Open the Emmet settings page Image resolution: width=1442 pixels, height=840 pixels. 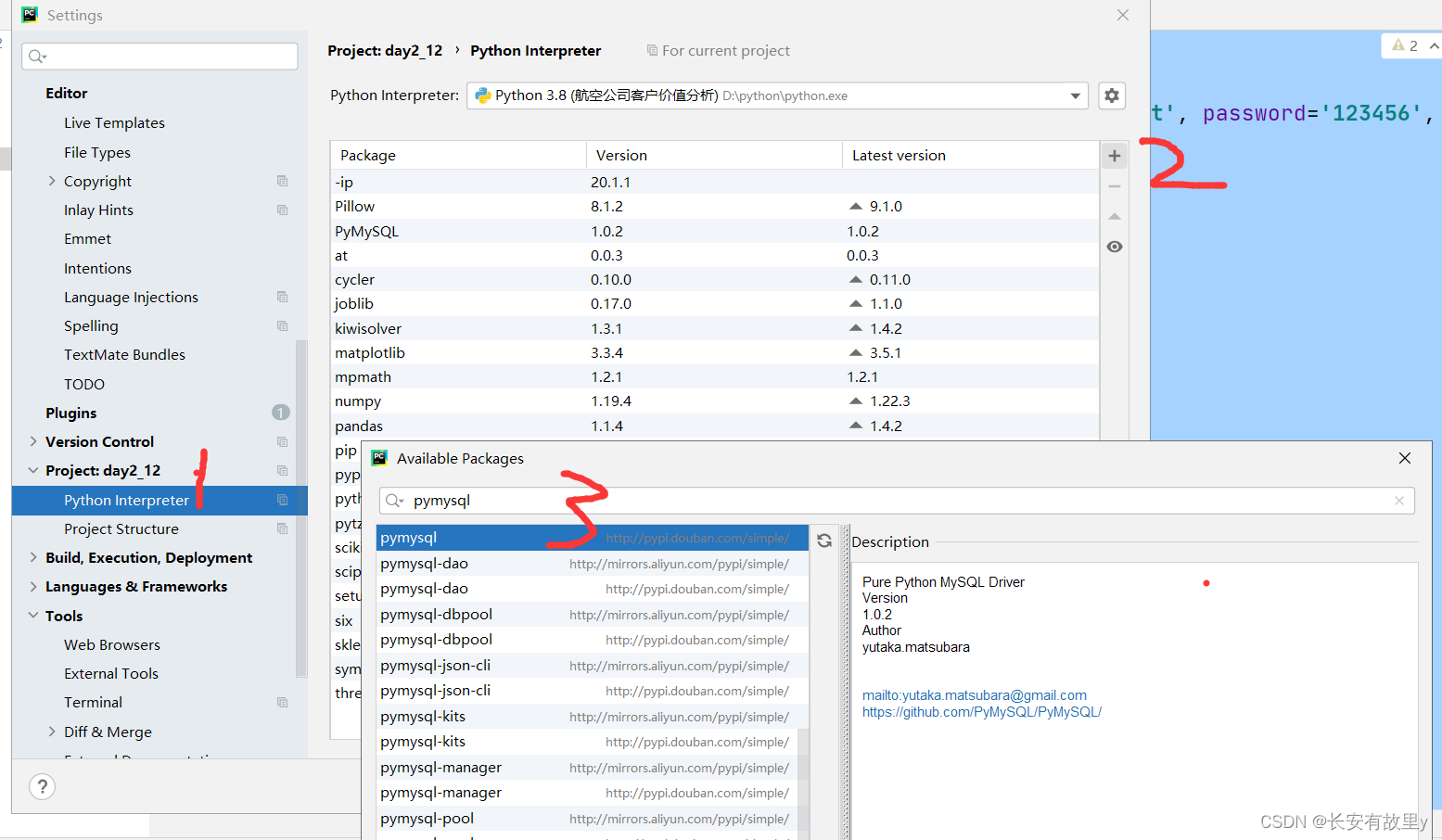pyautogui.click(x=87, y=238)
